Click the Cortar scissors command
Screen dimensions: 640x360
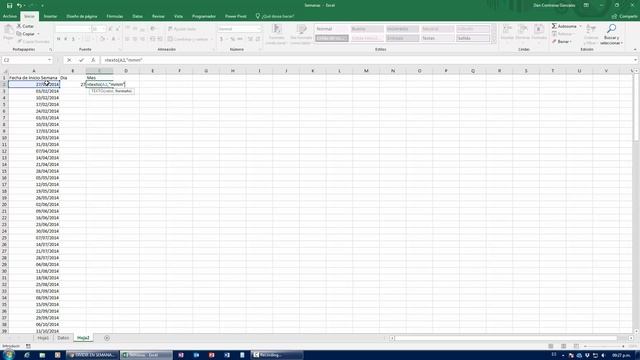[25, 26]
